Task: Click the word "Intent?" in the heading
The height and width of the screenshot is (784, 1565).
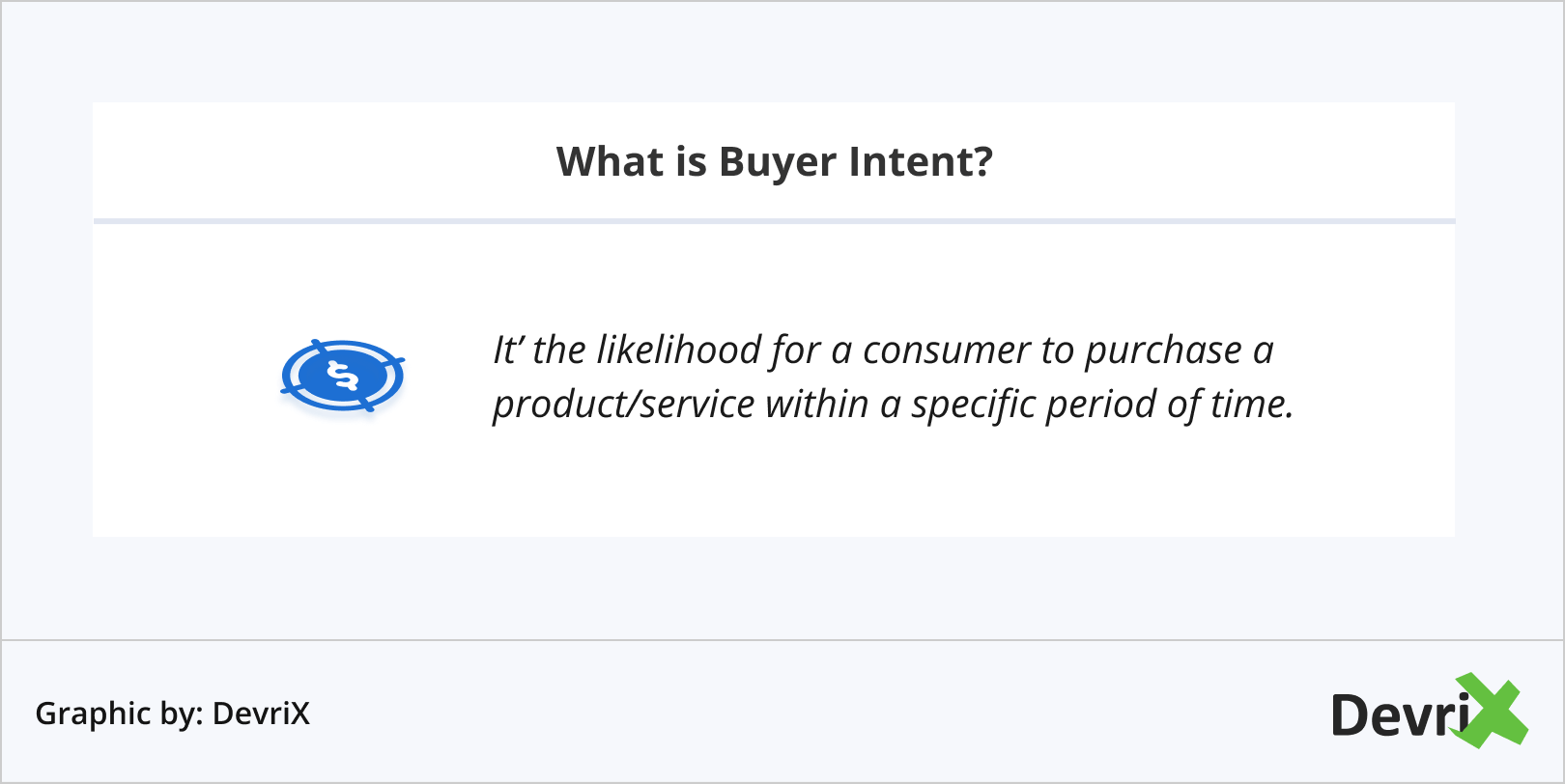Action: coord(920,161)
